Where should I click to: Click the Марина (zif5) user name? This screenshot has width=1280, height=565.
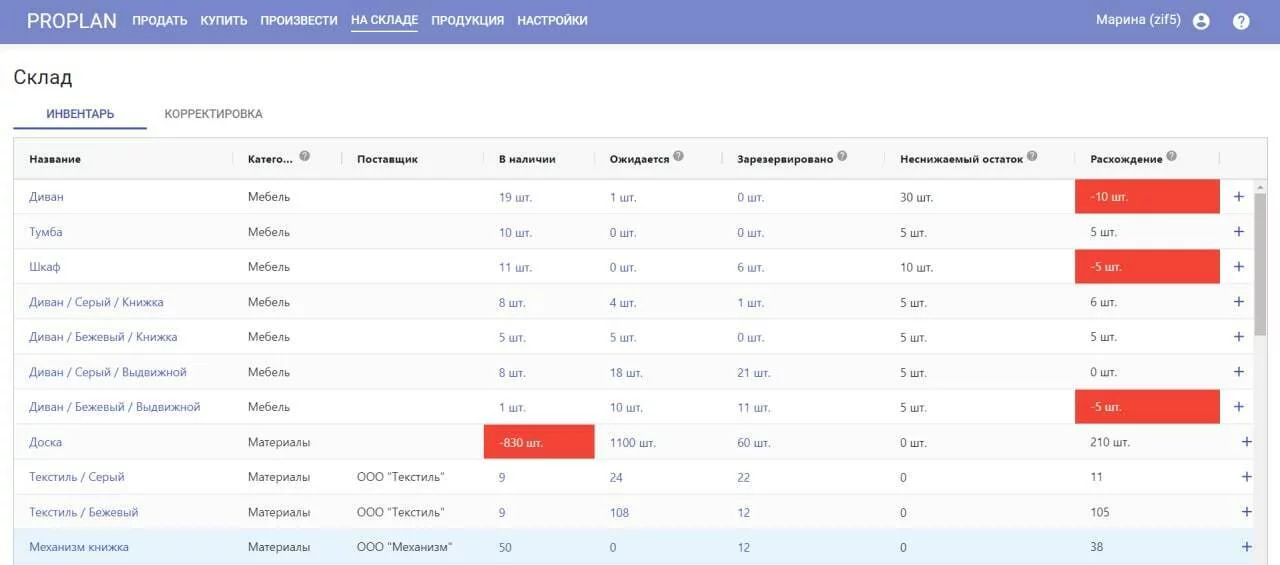pyautogui.click(x=1138, y=20)
